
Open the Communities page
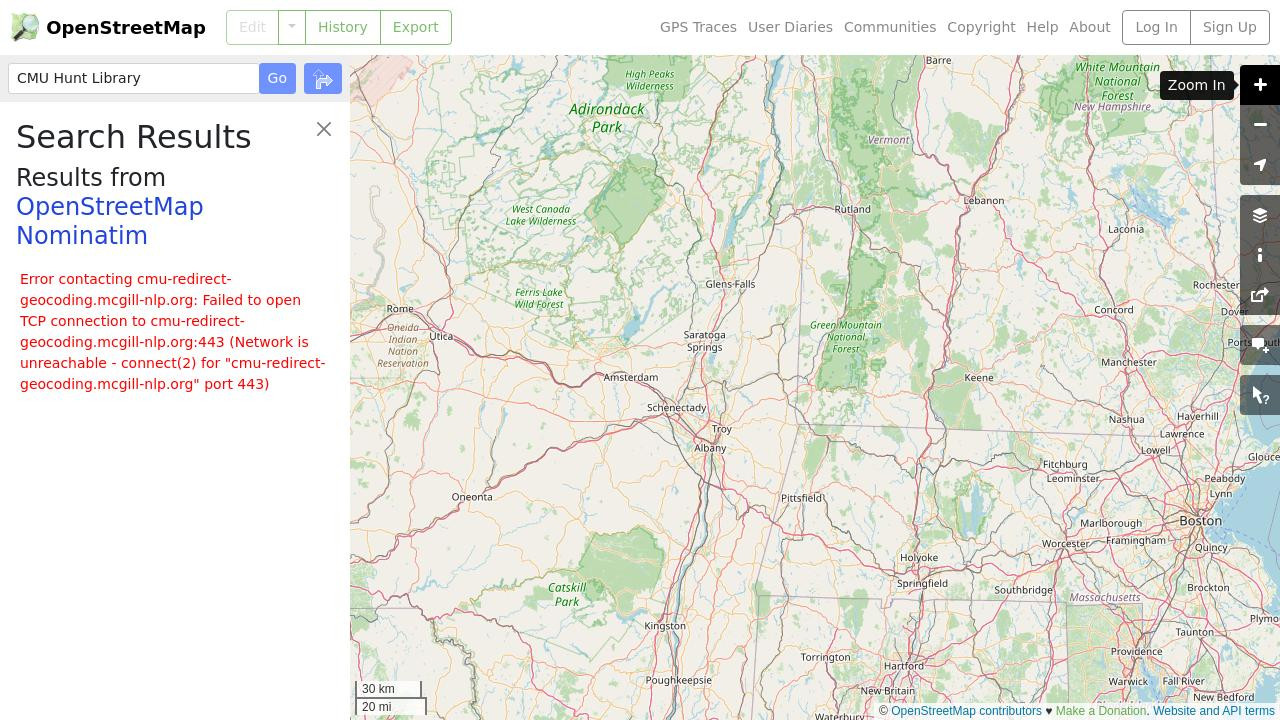(x=890, y=27)
